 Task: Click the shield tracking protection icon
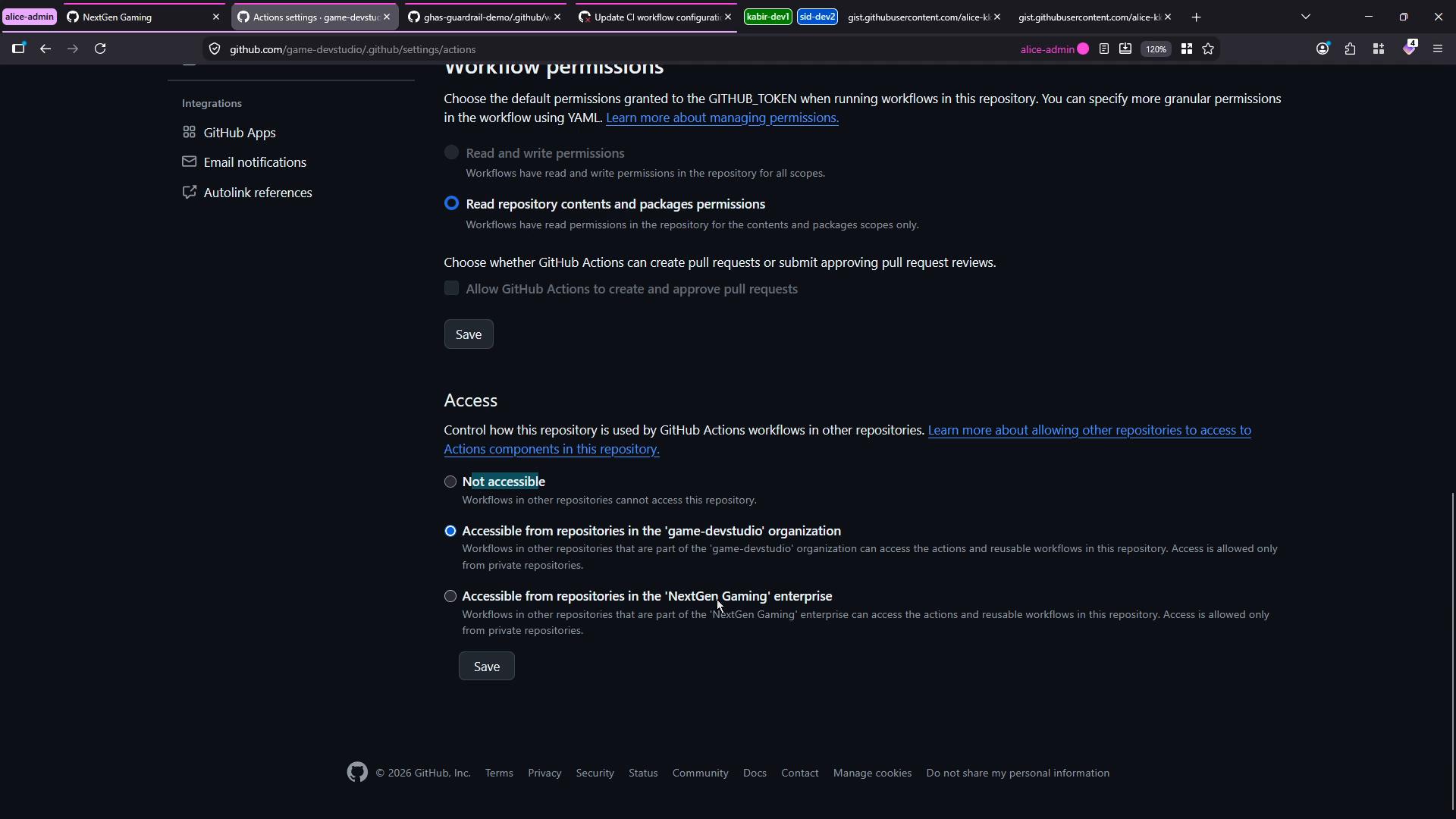click(x=215, y=49)
